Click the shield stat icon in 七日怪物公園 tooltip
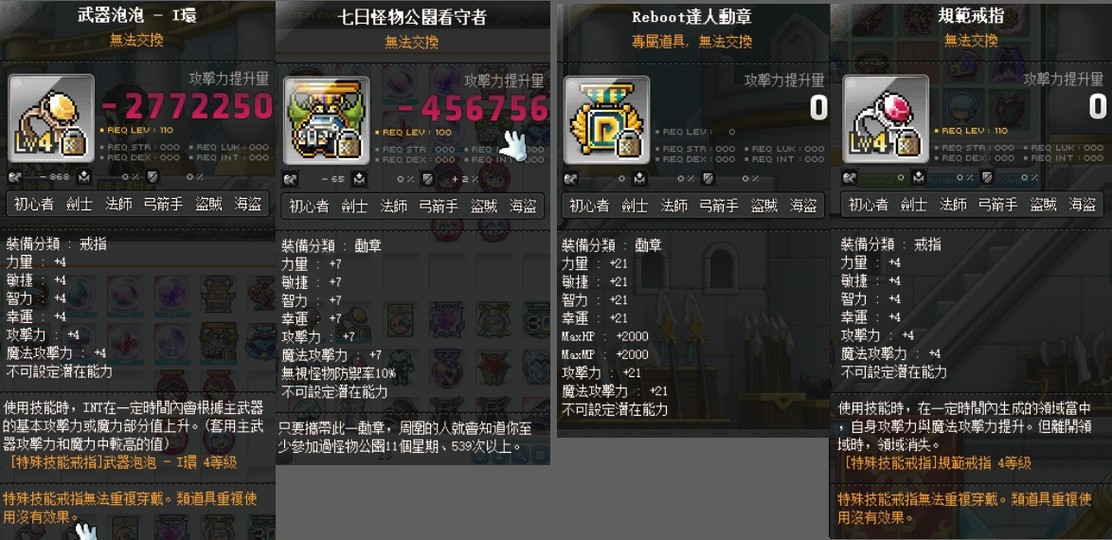Screen dimensions: 1112x540 click(428, 180)
